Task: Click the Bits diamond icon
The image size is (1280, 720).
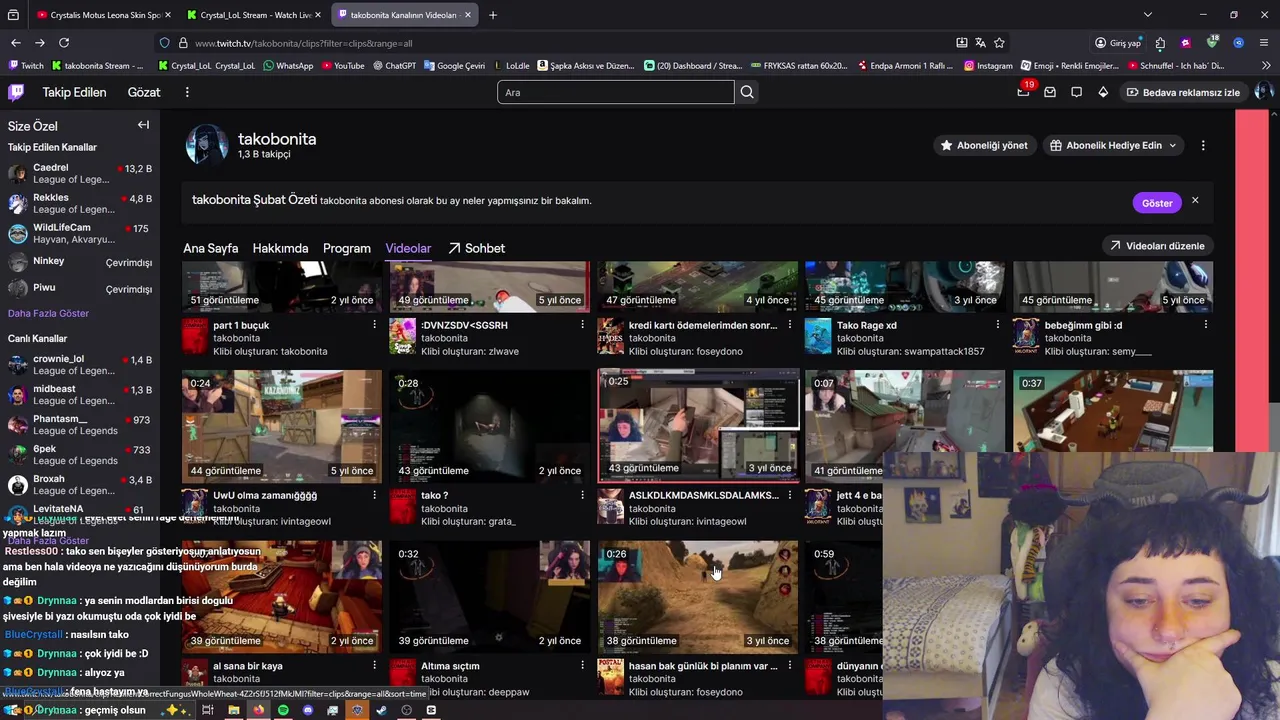Action: (x=1103, y=92)
